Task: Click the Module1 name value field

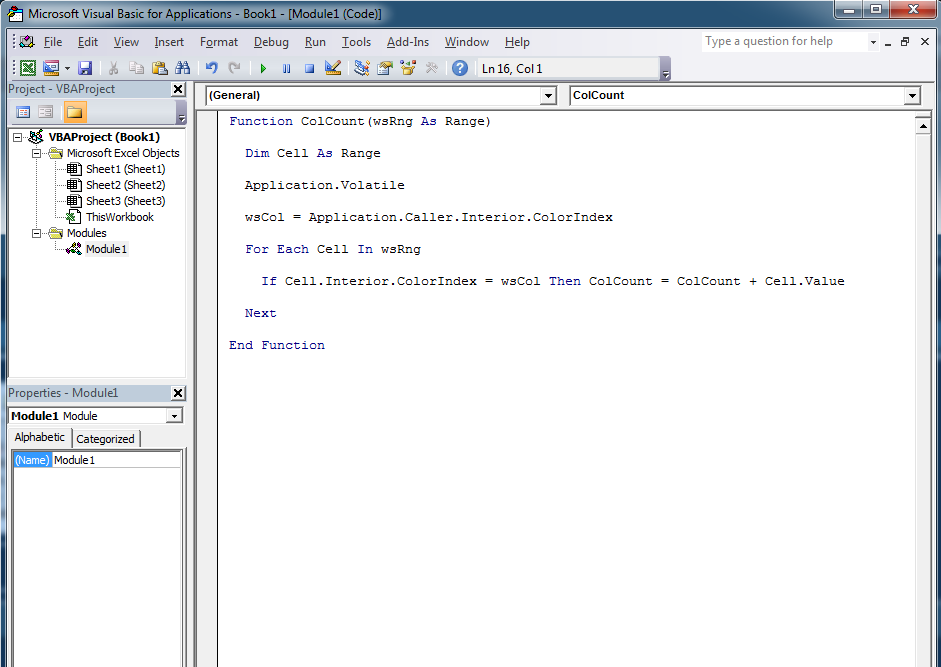Action: [116, 460]
